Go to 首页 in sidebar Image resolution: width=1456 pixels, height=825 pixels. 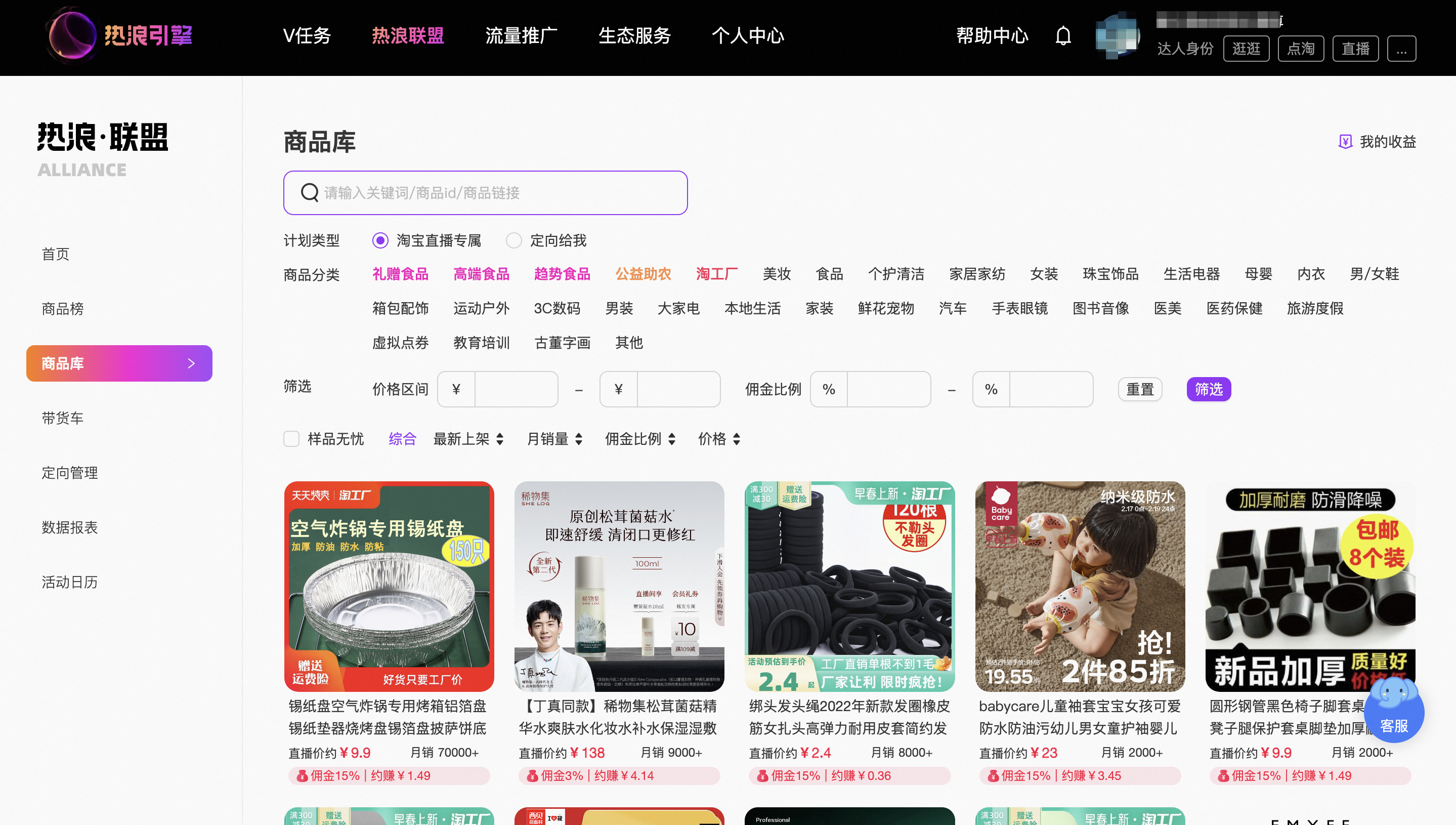pos(56,255)
